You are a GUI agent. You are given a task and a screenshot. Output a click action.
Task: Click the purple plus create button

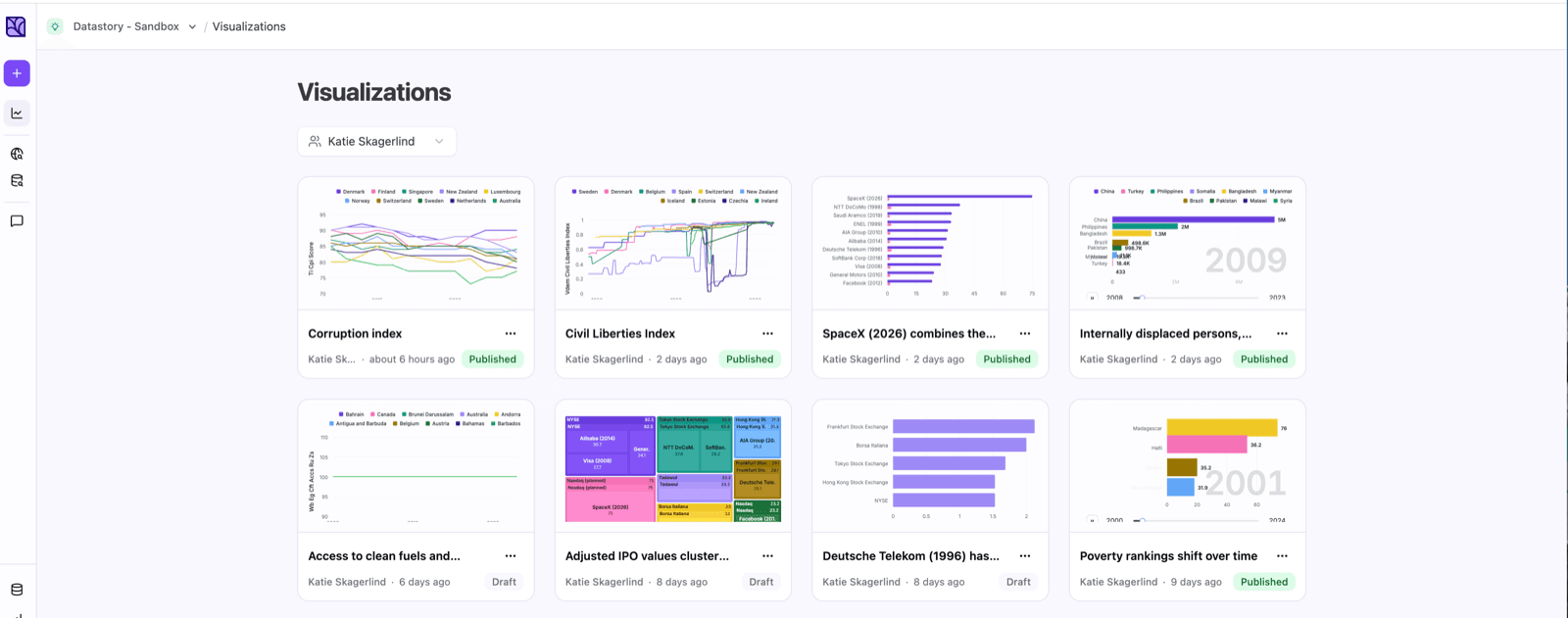point(17,73)
